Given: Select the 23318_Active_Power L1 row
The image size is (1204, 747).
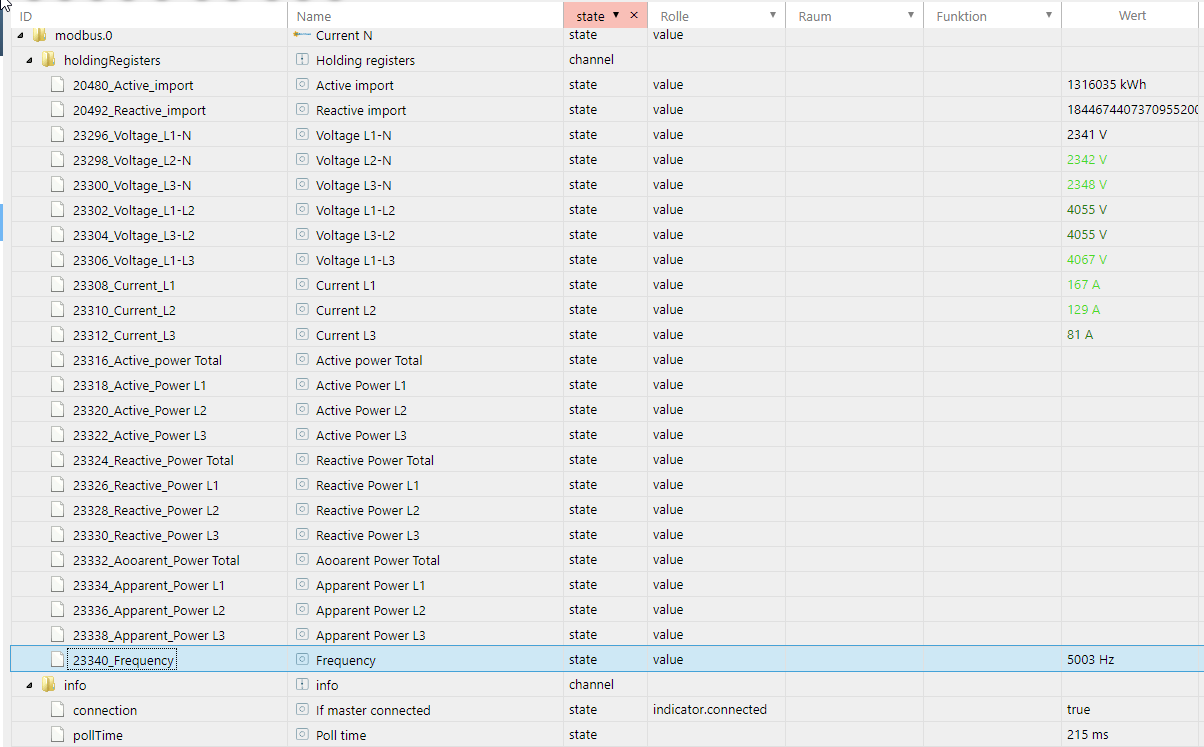Looking at the screenshot, I should [607, 385].
